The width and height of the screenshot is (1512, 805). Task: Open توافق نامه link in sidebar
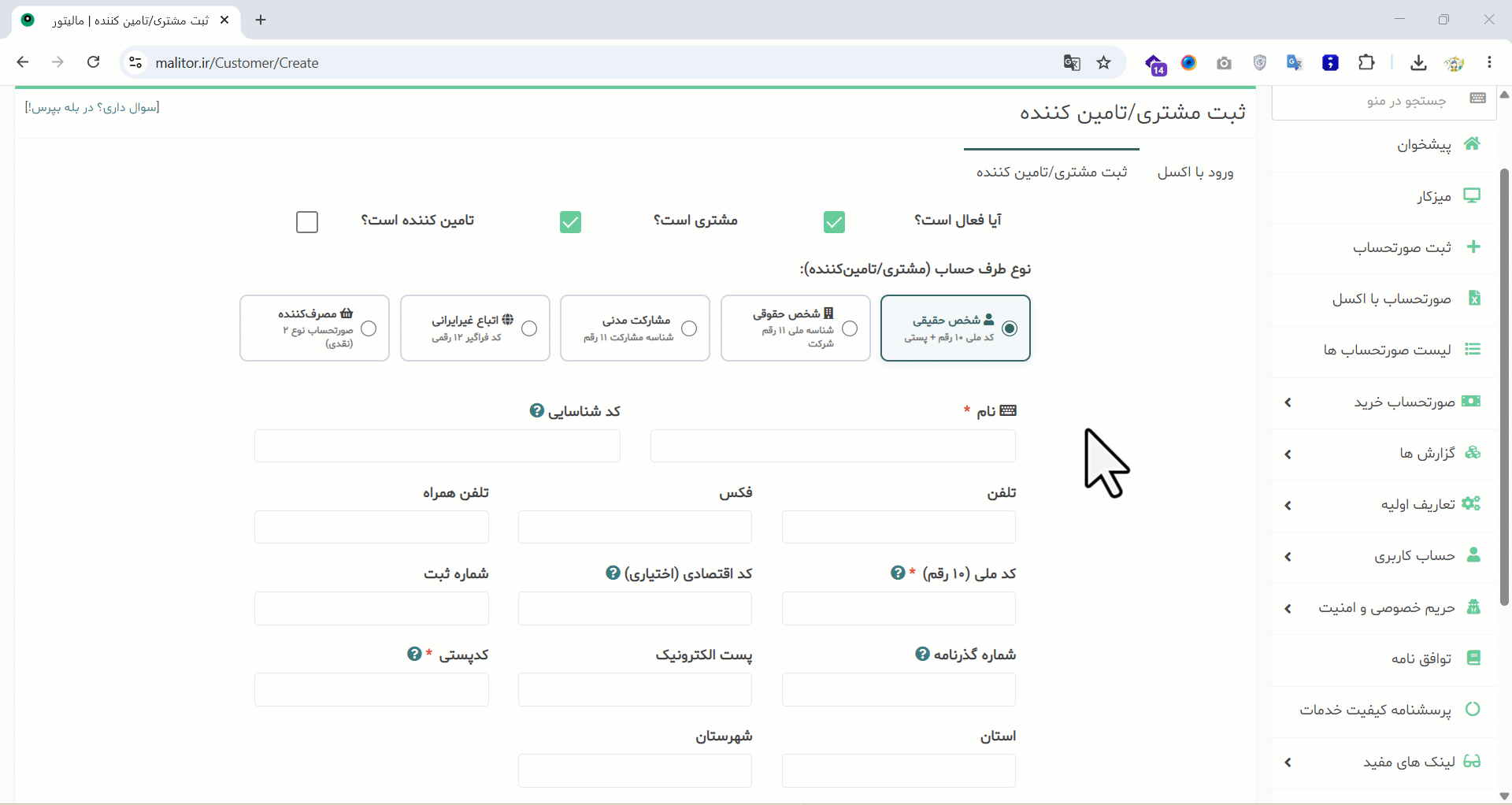click(1384, 658)
